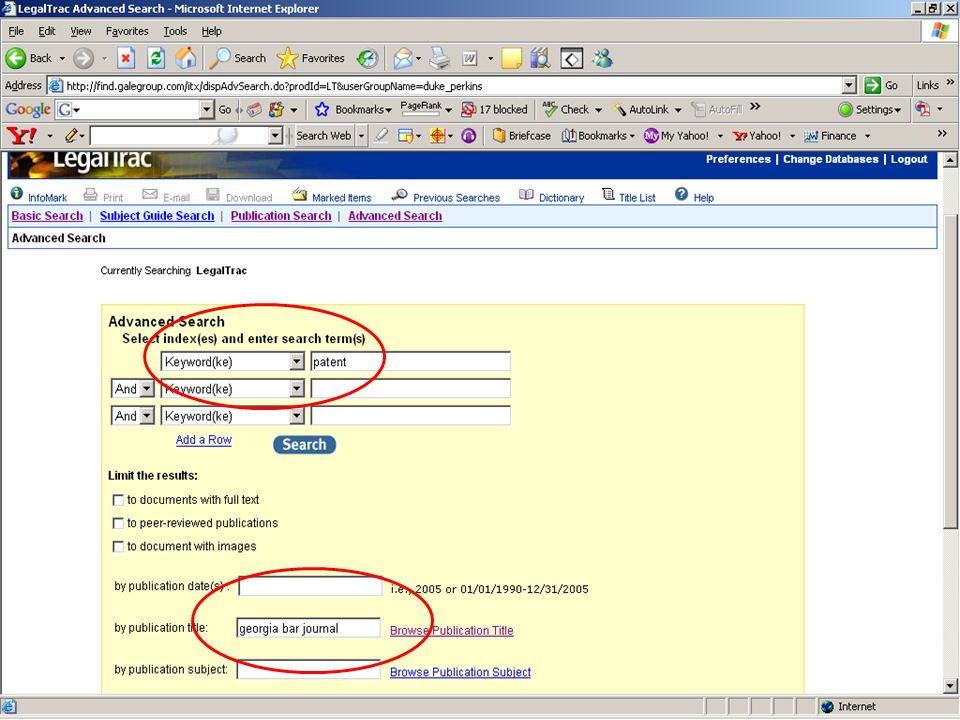
Task: Refresh the page using the green refresh icon
Action: 156,58
